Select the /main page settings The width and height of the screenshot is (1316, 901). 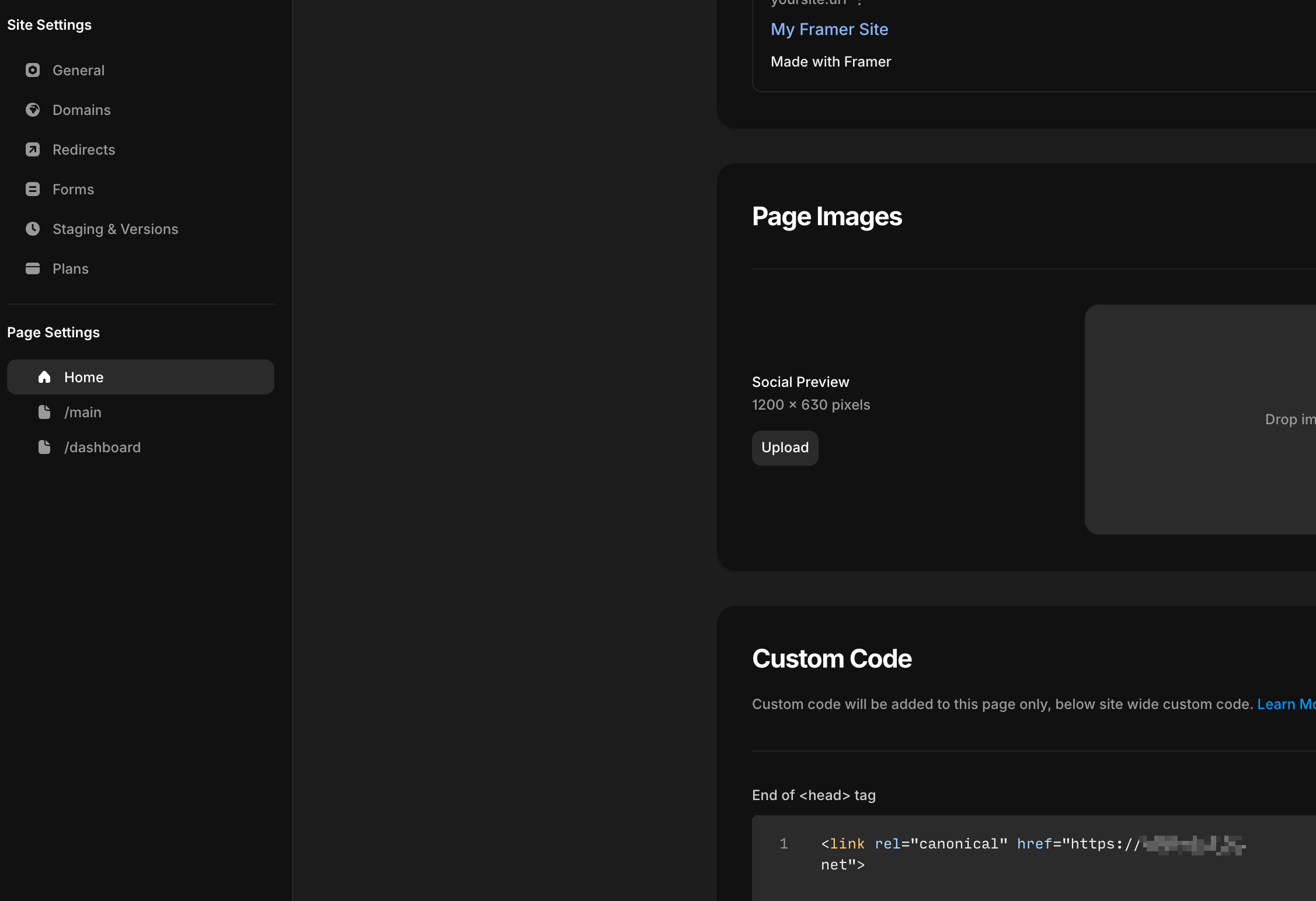[x=83, y=412]
